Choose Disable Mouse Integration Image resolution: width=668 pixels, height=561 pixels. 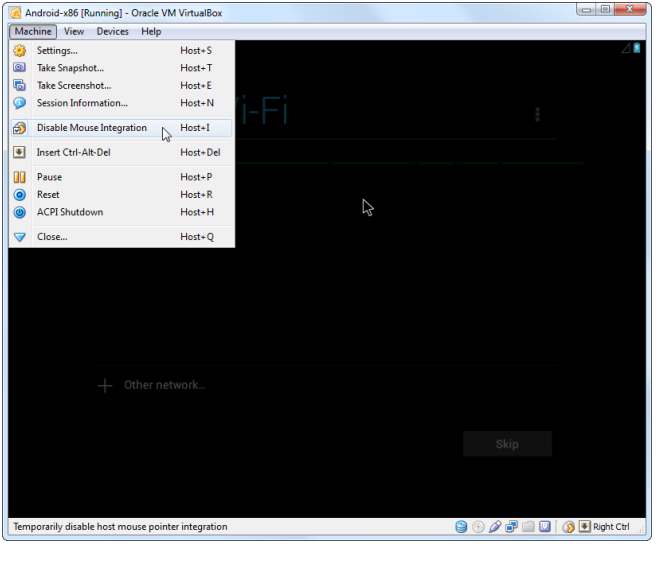[122, 128]
